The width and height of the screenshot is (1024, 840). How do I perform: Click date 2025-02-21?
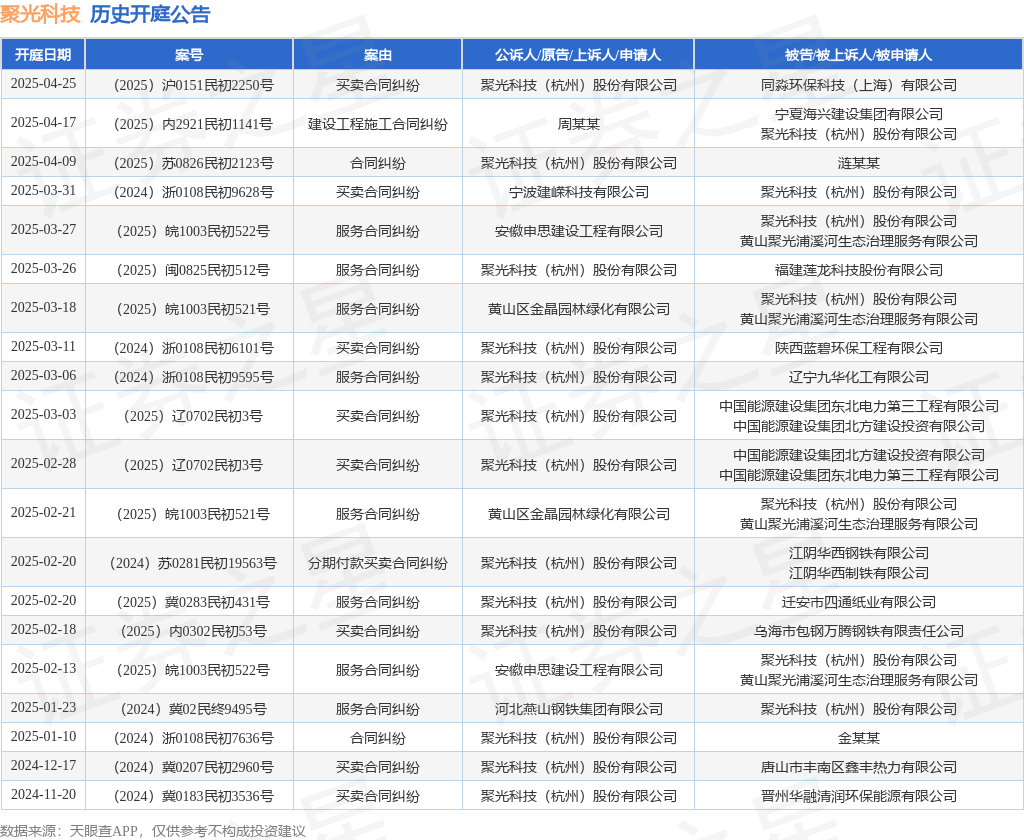coord(43,513)
